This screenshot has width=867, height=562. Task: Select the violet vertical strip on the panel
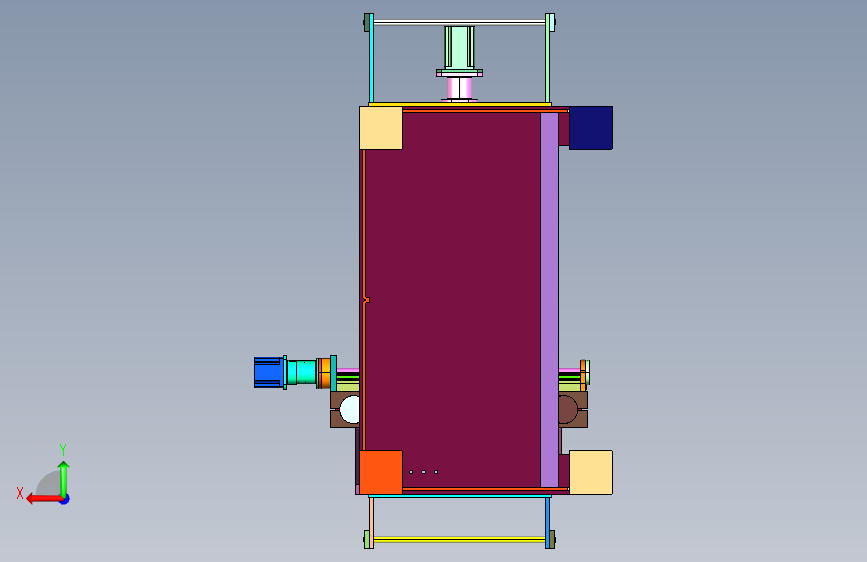[x=549, y=300]
